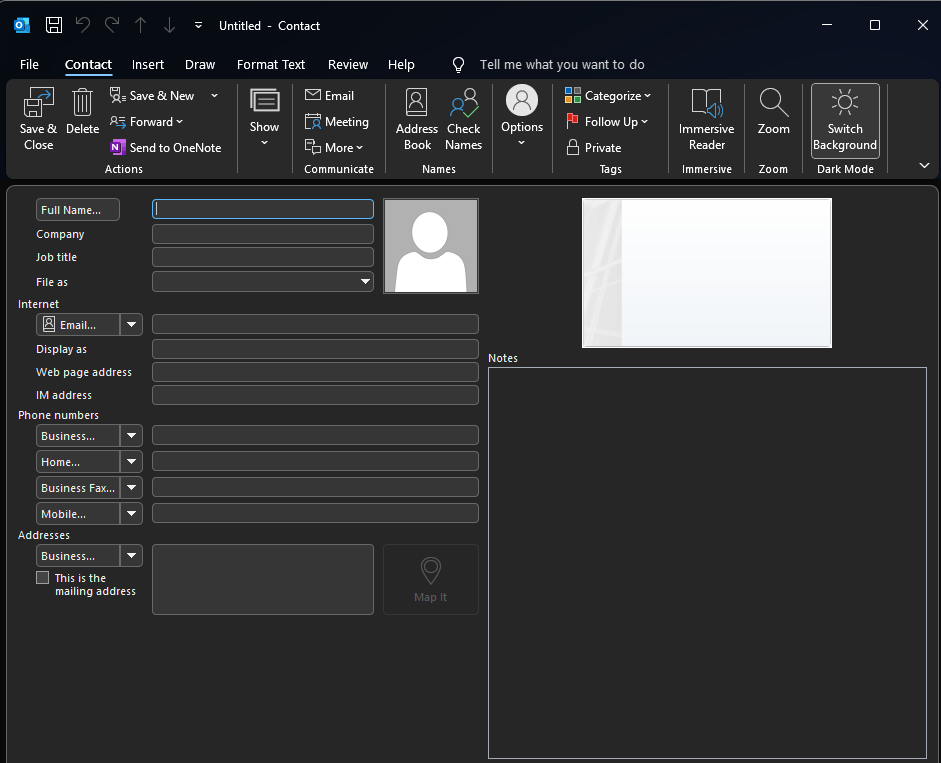The height and width of the screenshot is (763, 941).
Task: Start a Meeting with the contact
Action: [337, 122]
